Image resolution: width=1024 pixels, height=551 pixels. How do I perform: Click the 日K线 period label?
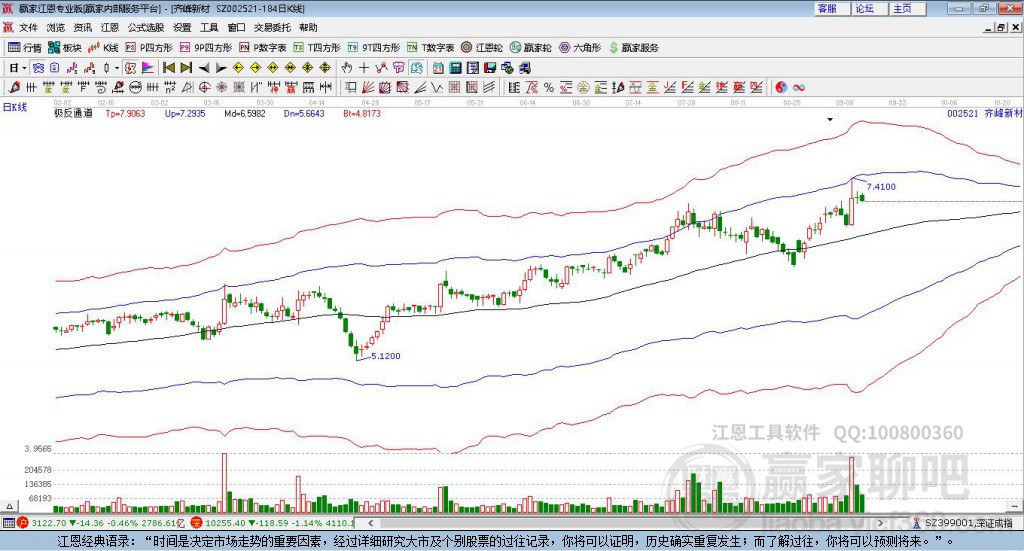(x=15, y=107)
